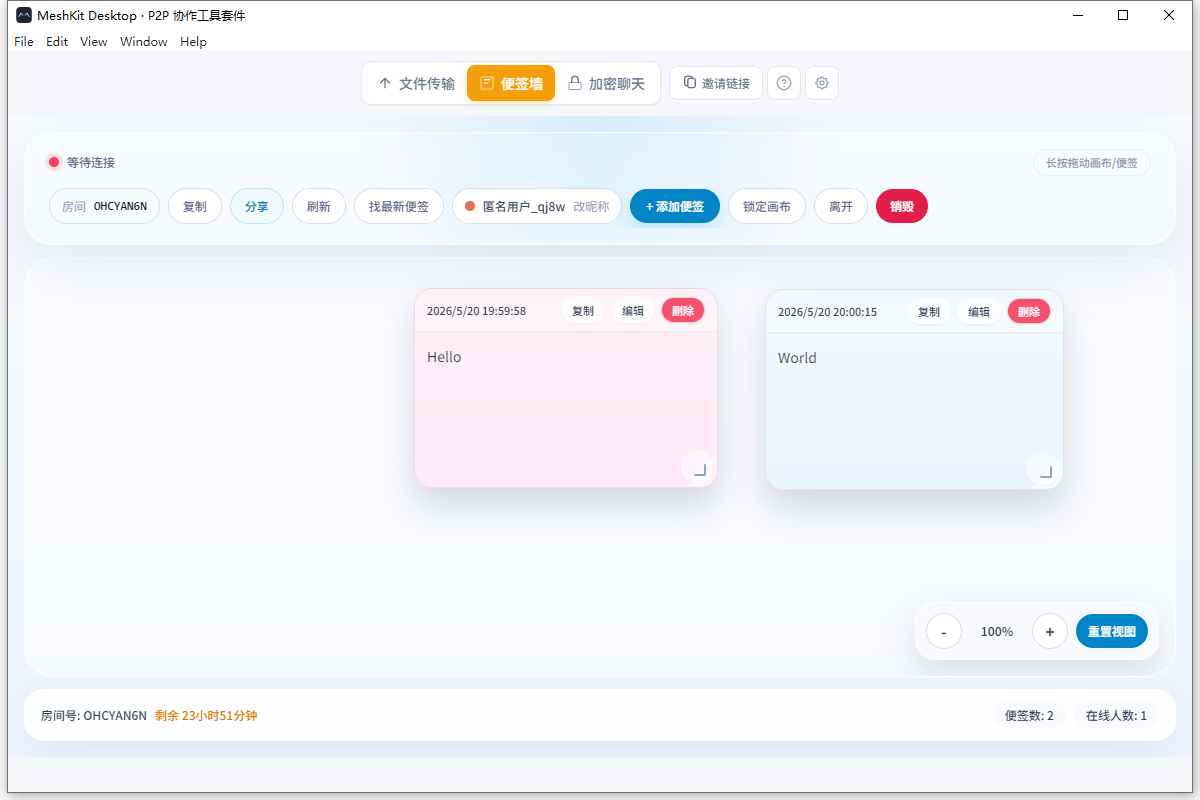The width and height of the screenshot is (1200, 800).
Task: Edit the World note via 编辑
Action: pyautogui.click(x=979, y=312)
